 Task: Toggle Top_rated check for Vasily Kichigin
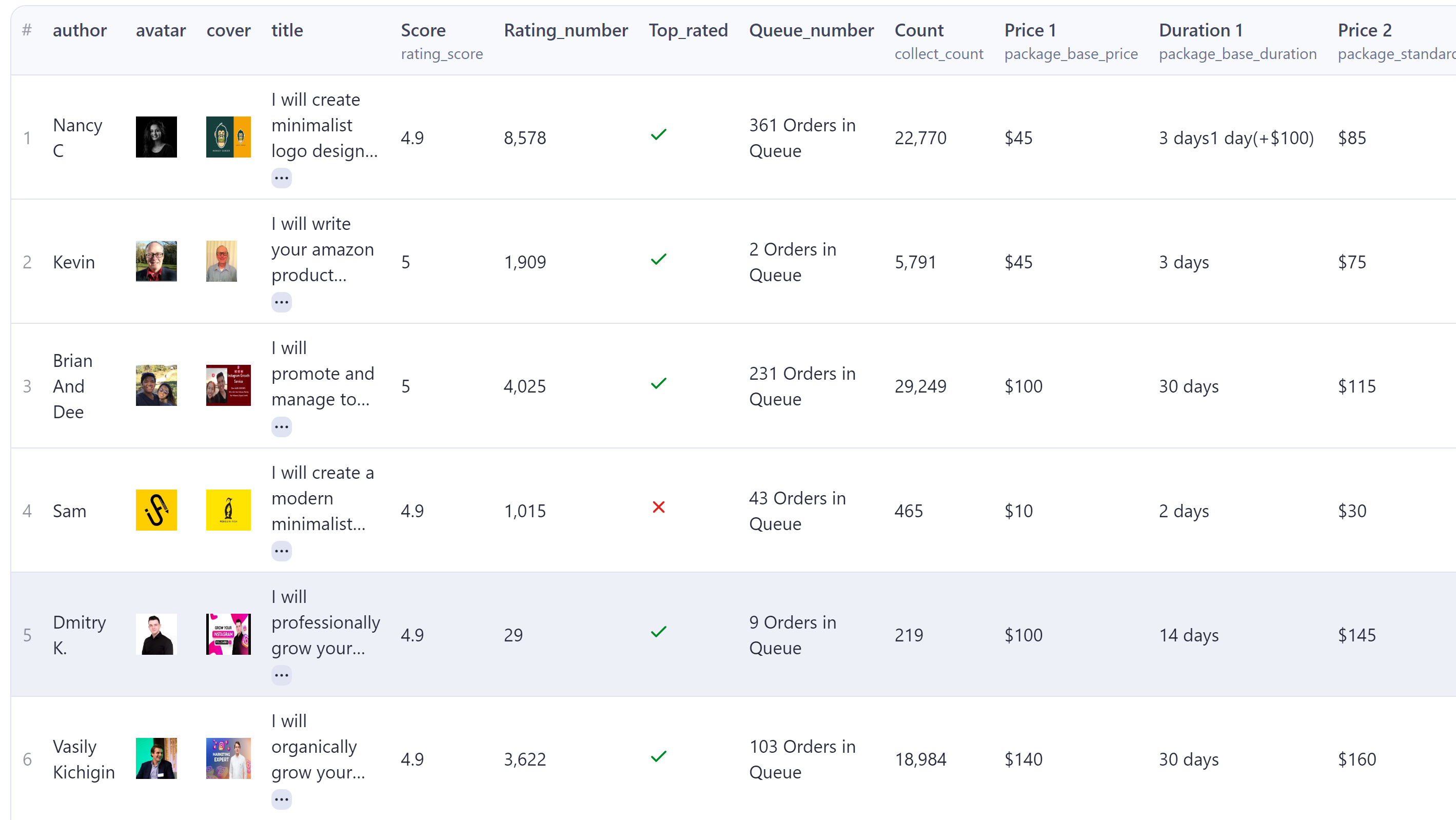[658, 755]
